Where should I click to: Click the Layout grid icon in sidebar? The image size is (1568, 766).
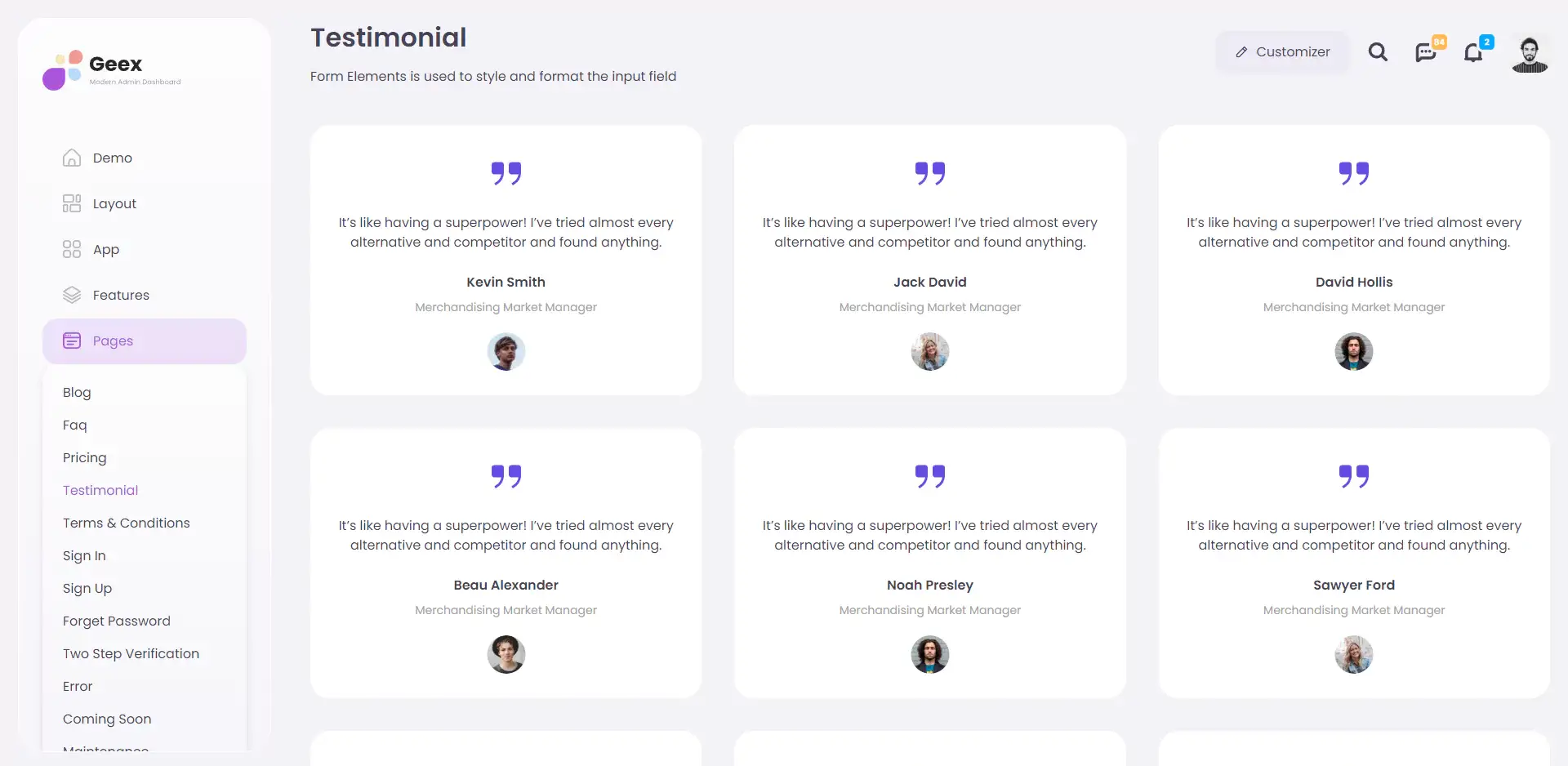(x=72, y=203)
